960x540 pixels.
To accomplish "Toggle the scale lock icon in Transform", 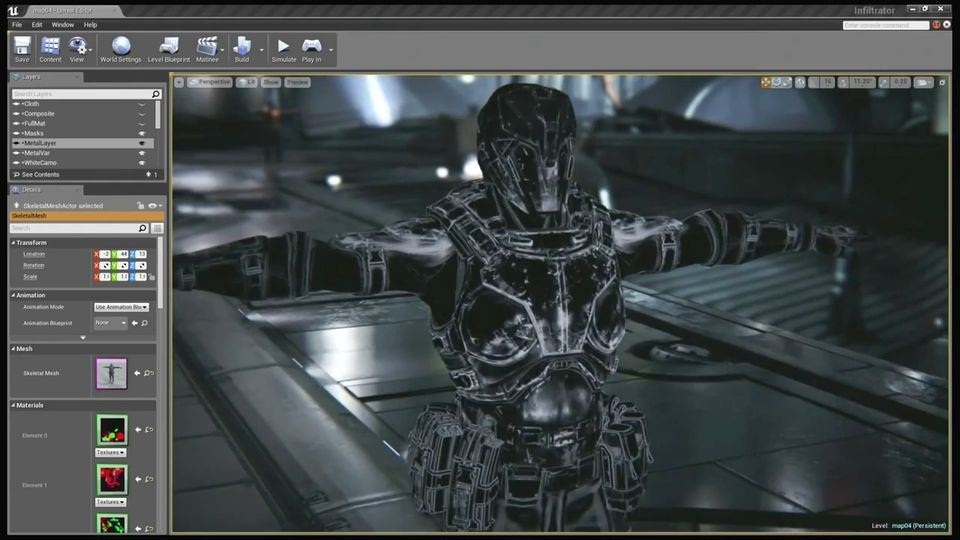I will [152, 277].
